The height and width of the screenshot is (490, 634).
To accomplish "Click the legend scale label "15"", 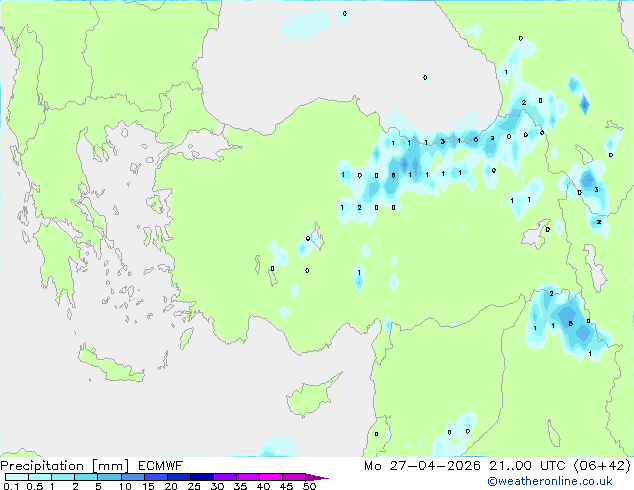I will 148,486.
